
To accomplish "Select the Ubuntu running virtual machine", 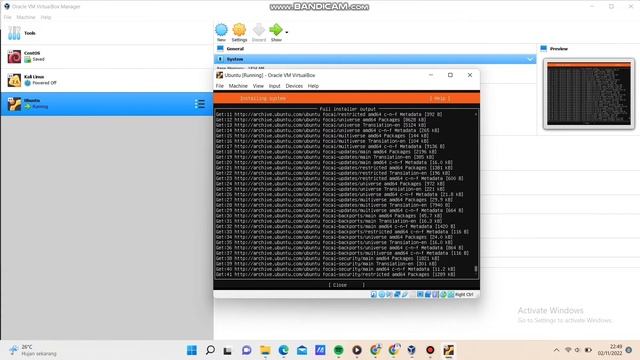I will pyautogui.click(x=106, y=104).
